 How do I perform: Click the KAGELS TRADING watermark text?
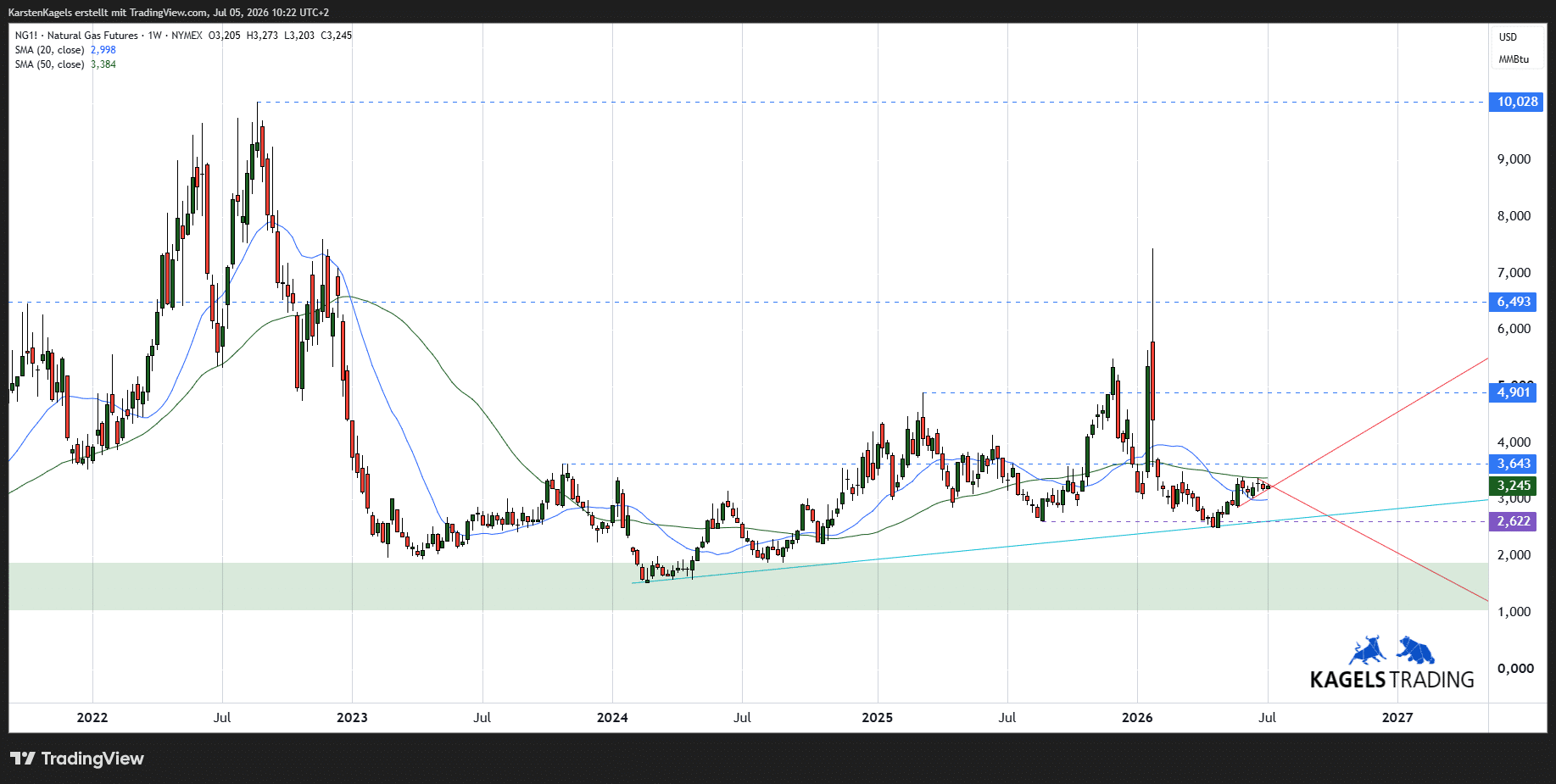pos(1391,680)
